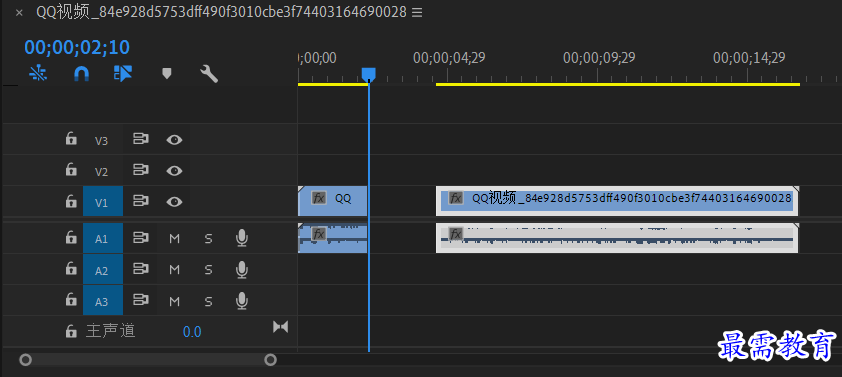Select the first audio clip on A1
The width and height of the screenshot is (842, 377).
333,238
